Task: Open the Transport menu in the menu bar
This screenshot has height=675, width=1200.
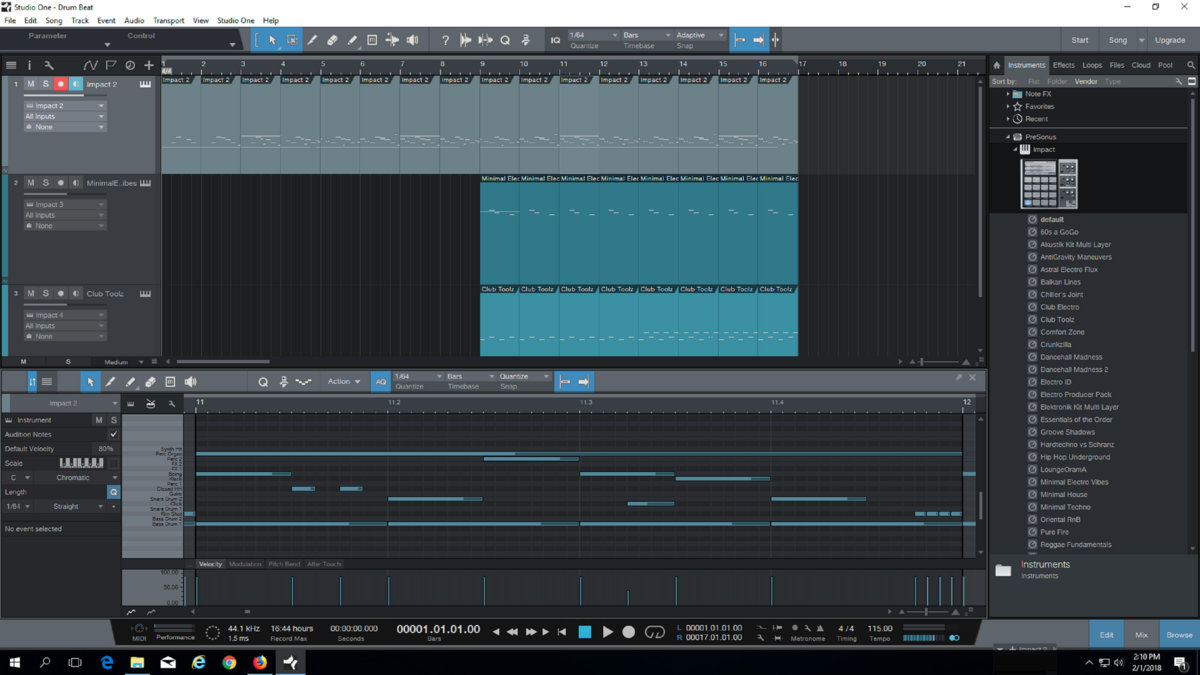Action: [168, 20]
